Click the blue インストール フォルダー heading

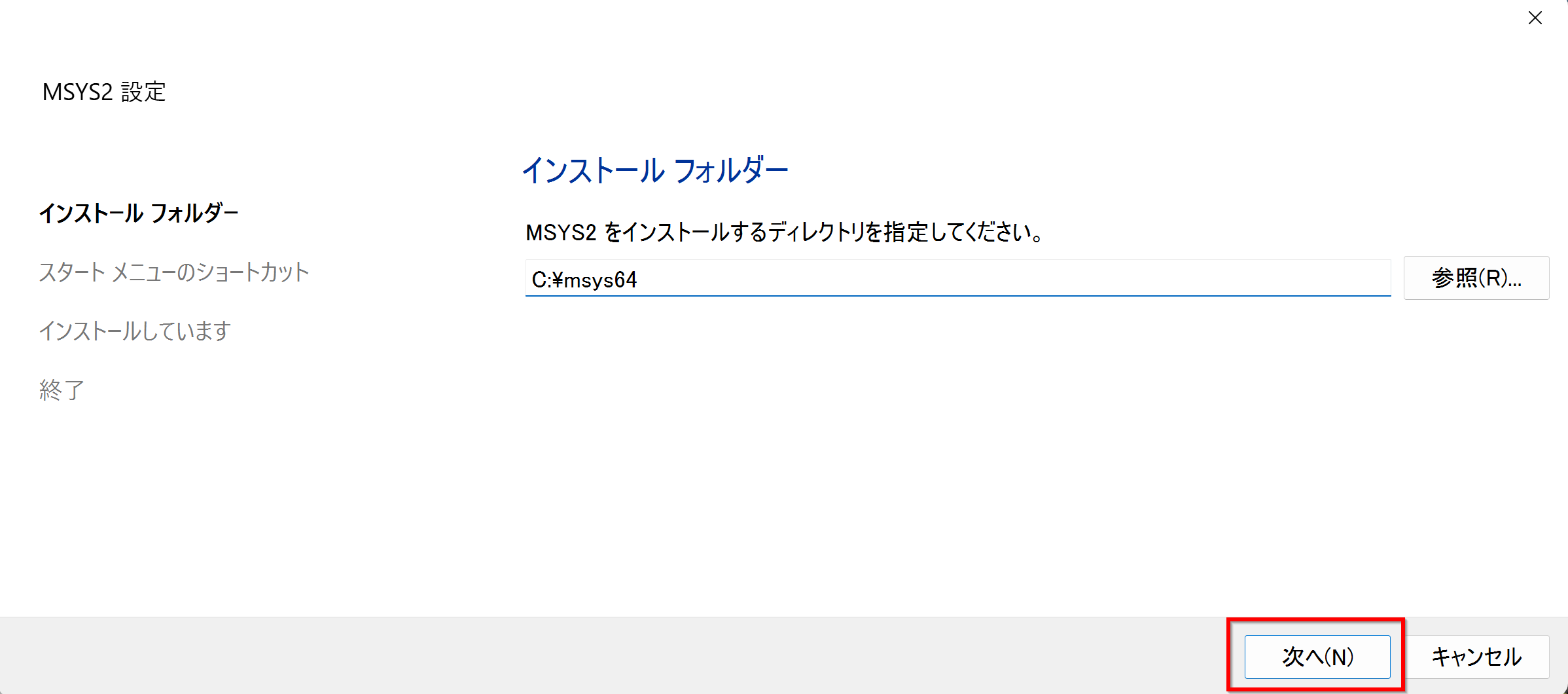click(x=655, y=171)
